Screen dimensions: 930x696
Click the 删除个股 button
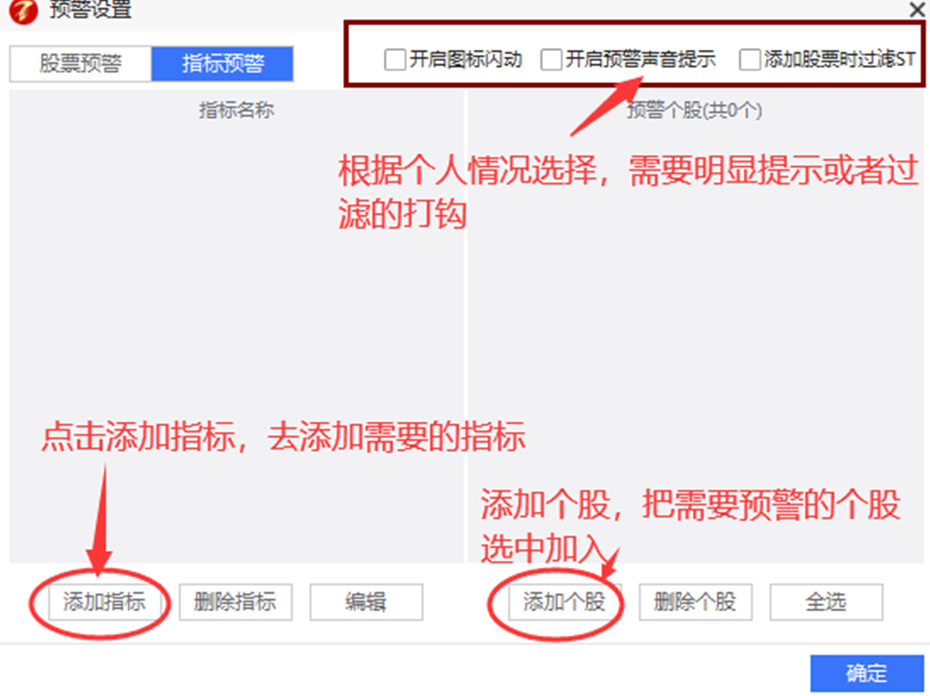[695, 602]
